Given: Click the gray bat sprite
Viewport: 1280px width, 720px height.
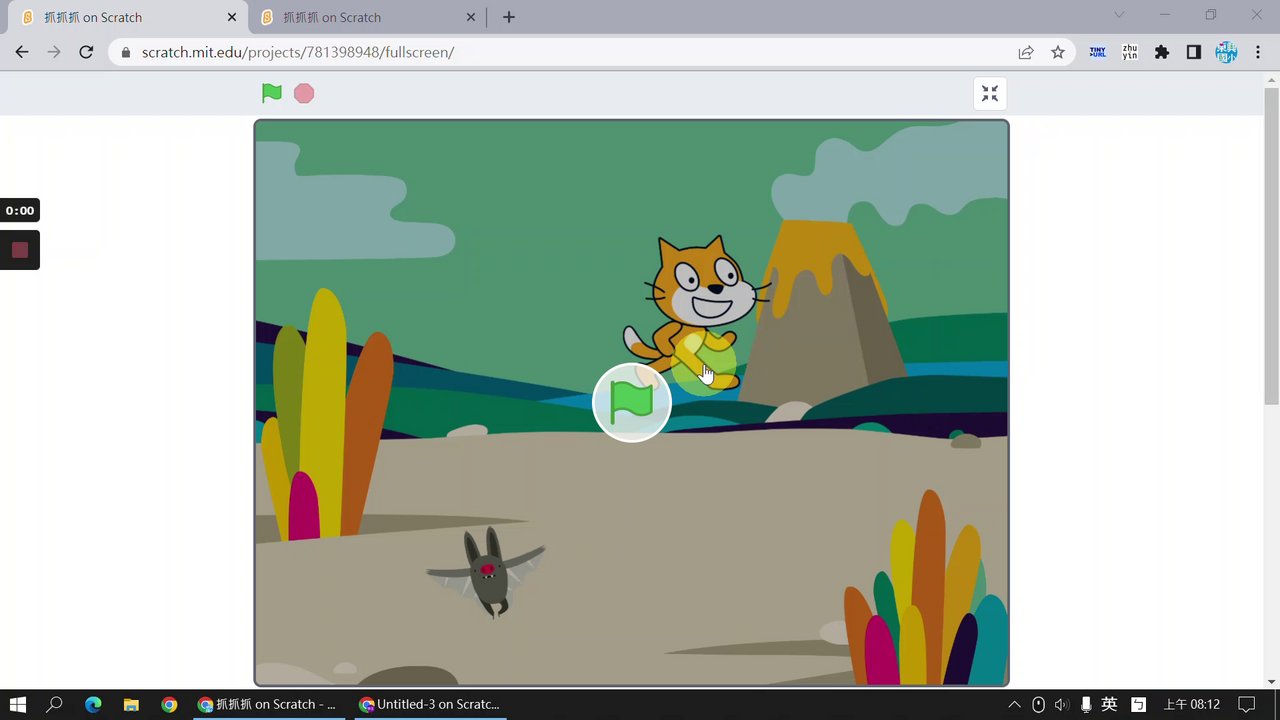Looking at the screenshot, I should pos(487,572).
